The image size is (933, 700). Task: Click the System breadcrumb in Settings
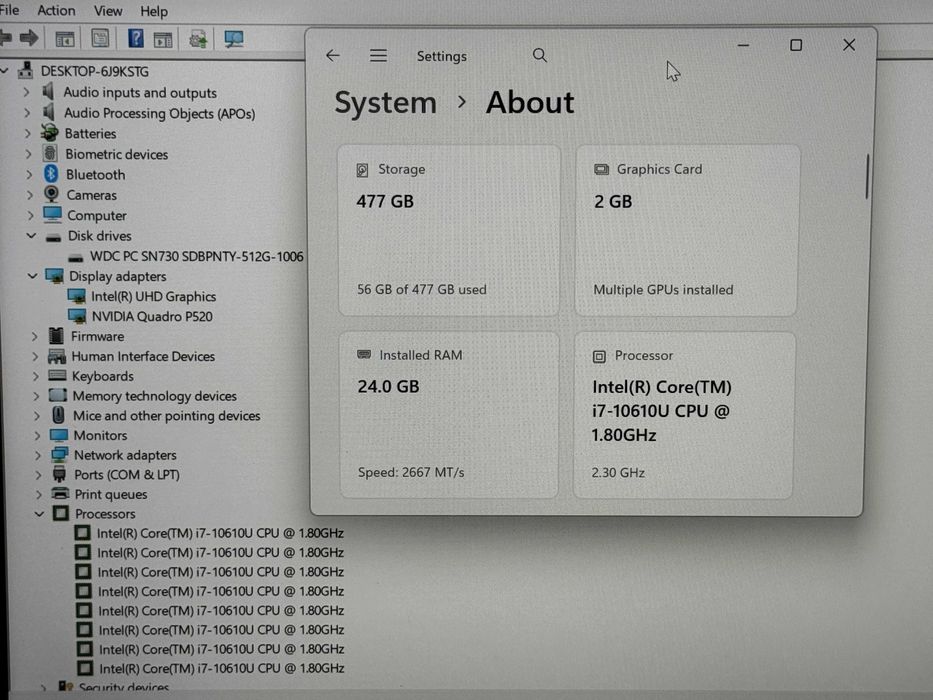pyautogui.click(x=386, y=103)
